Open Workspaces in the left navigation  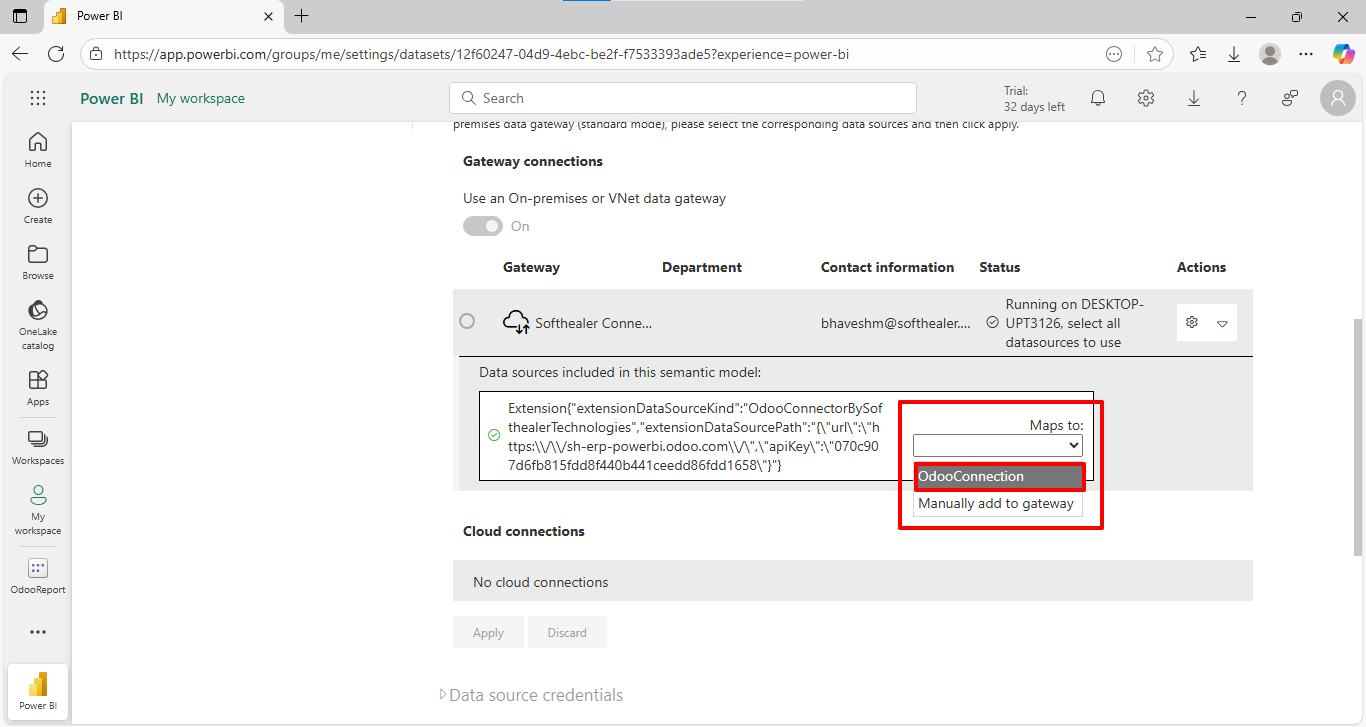(38, 447)
